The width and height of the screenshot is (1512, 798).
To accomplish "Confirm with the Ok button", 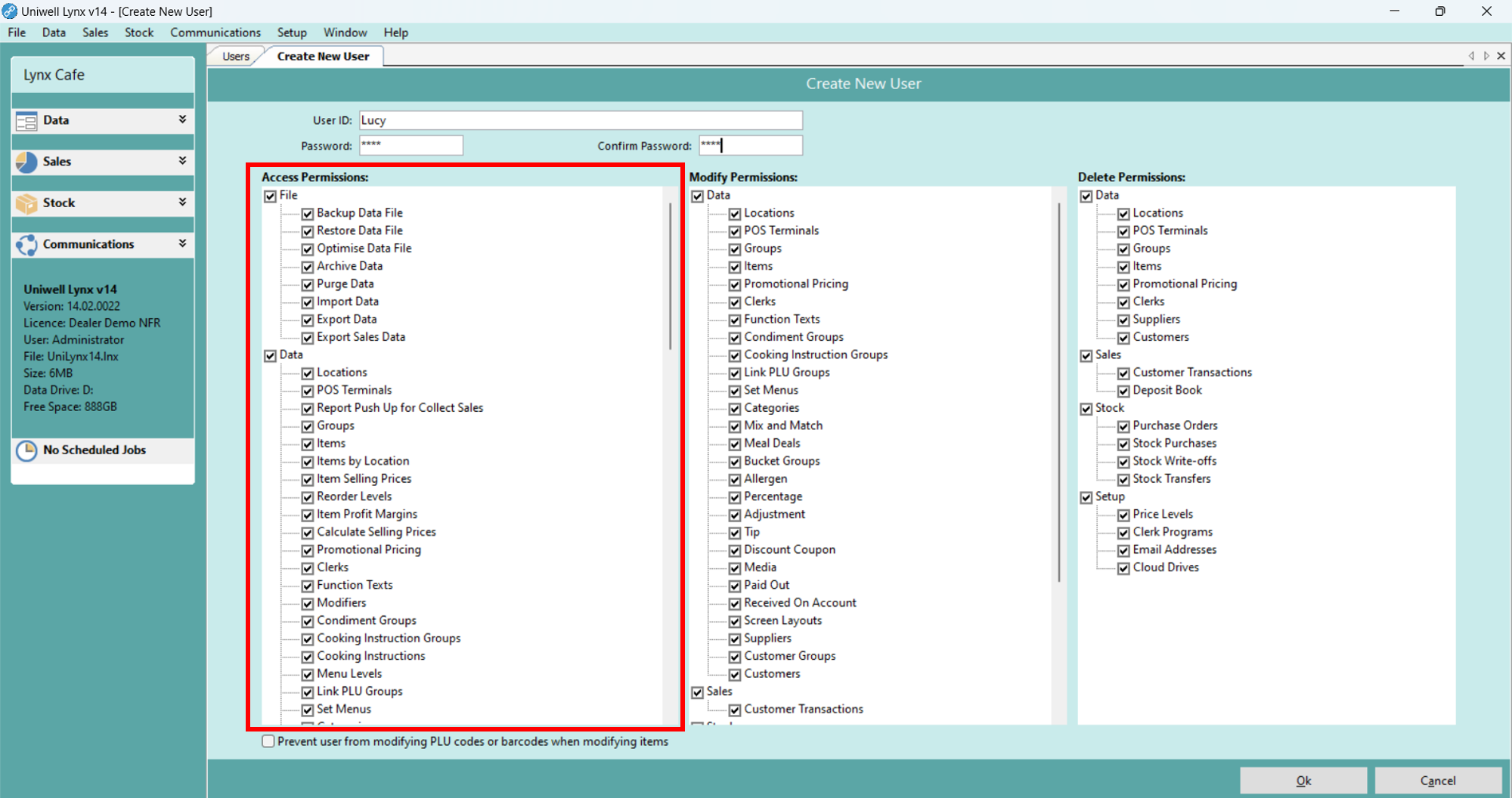I will tap(1303, 781).
